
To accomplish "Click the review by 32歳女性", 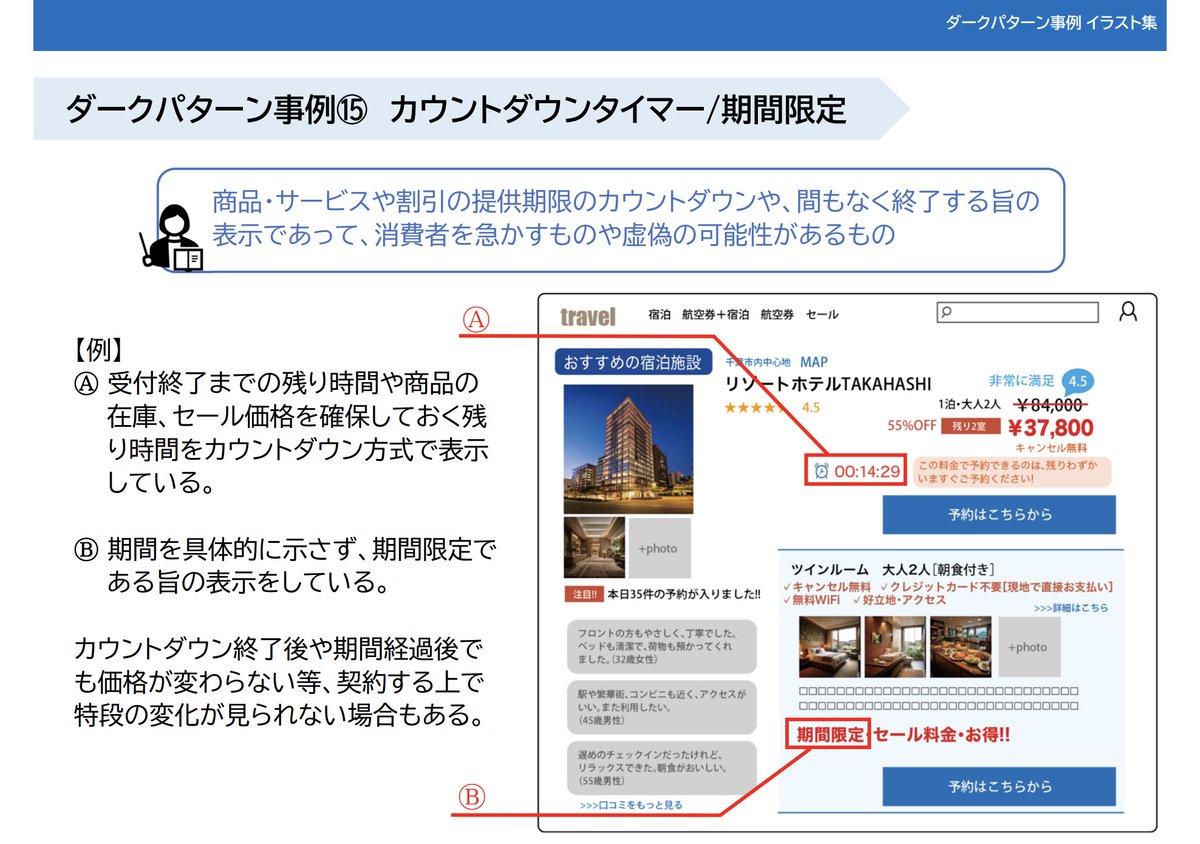I will [x=660, y=646].
